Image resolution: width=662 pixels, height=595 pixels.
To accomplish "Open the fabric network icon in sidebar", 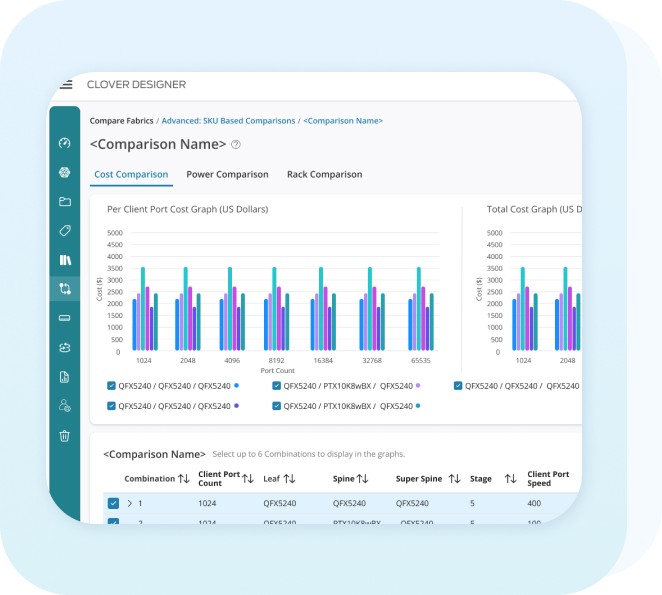I will 65,172.
